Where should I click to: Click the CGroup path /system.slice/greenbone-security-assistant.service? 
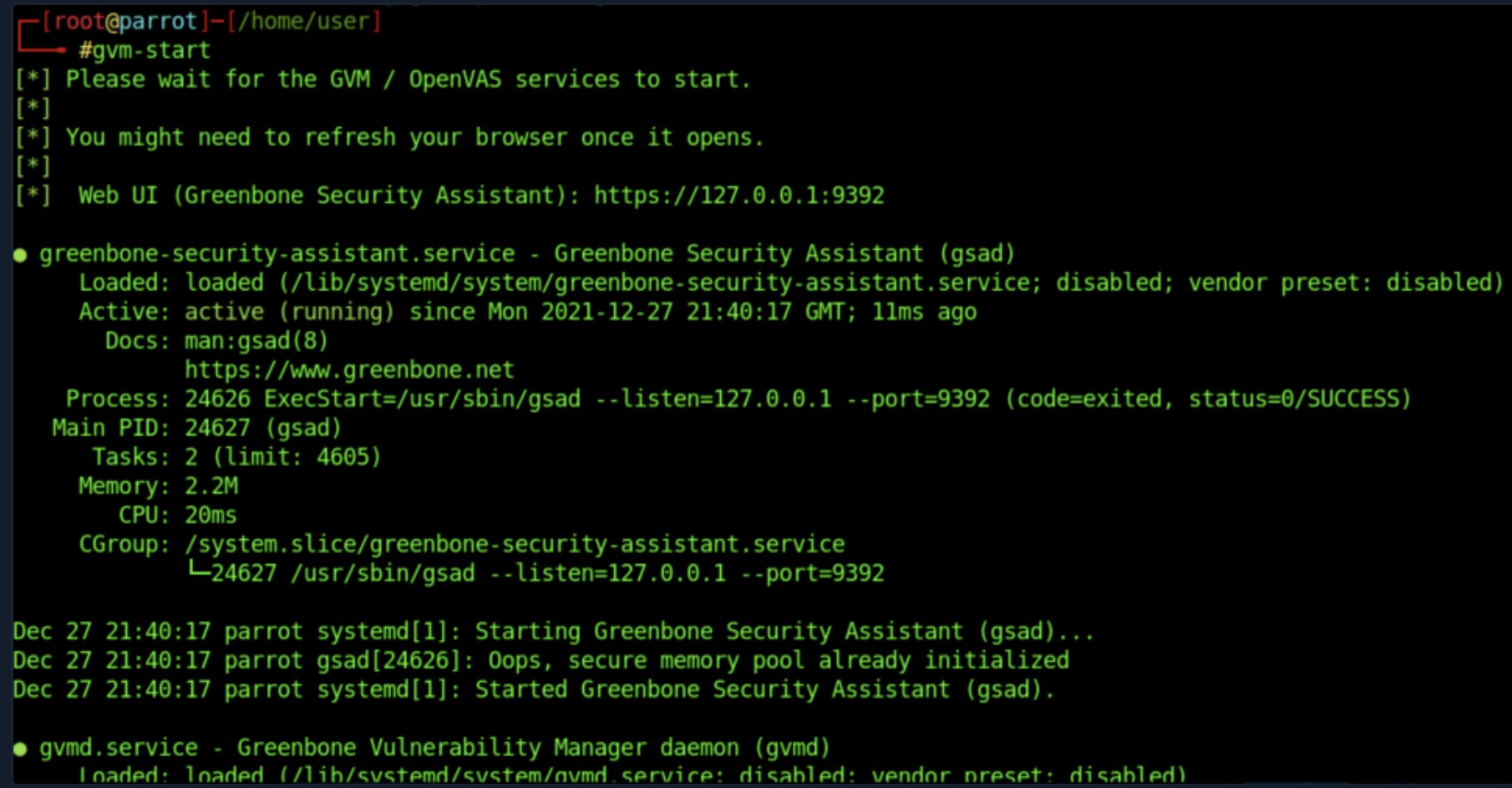click(515, 544)
